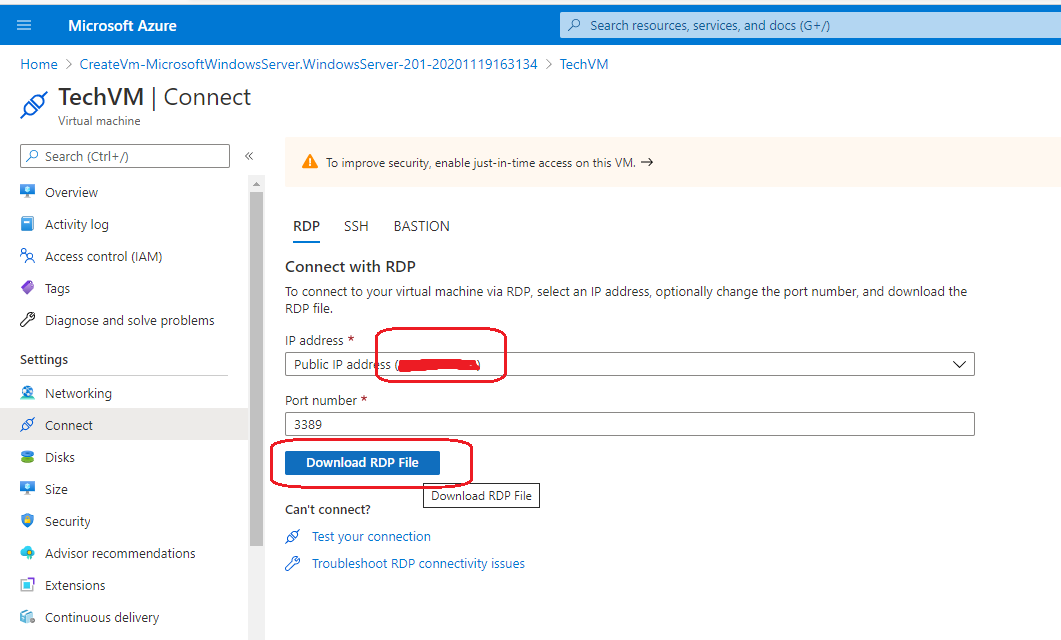Focus the Search resources, services, and docs box

pyautogui.click(x=810, y=25)
